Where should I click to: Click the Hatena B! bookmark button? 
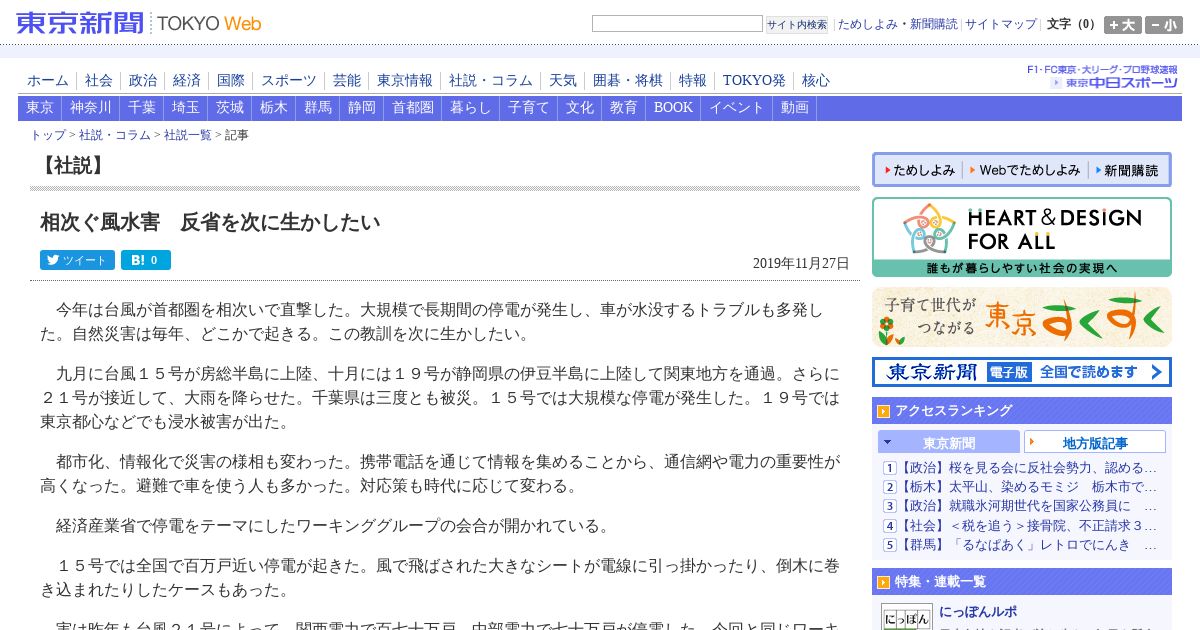coord(146,260)
